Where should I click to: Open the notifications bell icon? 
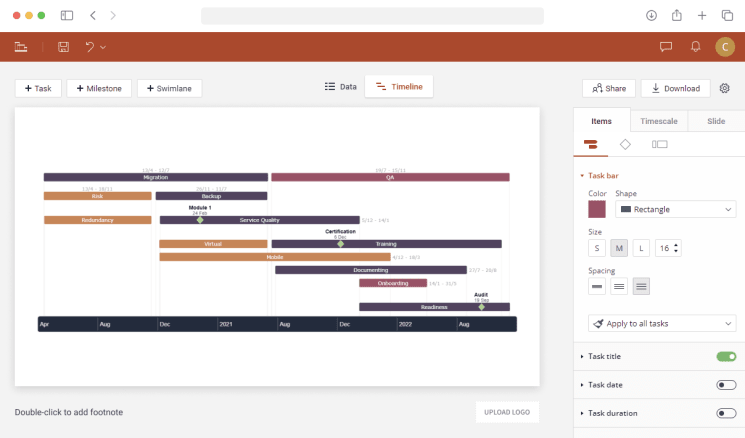click(695, 47)
